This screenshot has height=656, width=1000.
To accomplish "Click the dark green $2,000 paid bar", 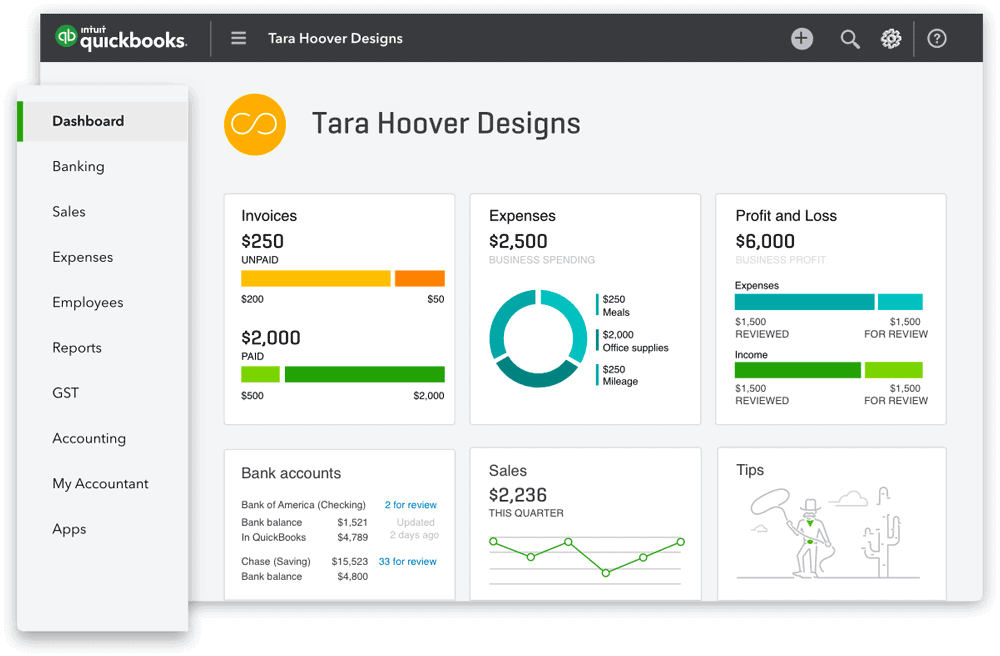I will point(365,374).
